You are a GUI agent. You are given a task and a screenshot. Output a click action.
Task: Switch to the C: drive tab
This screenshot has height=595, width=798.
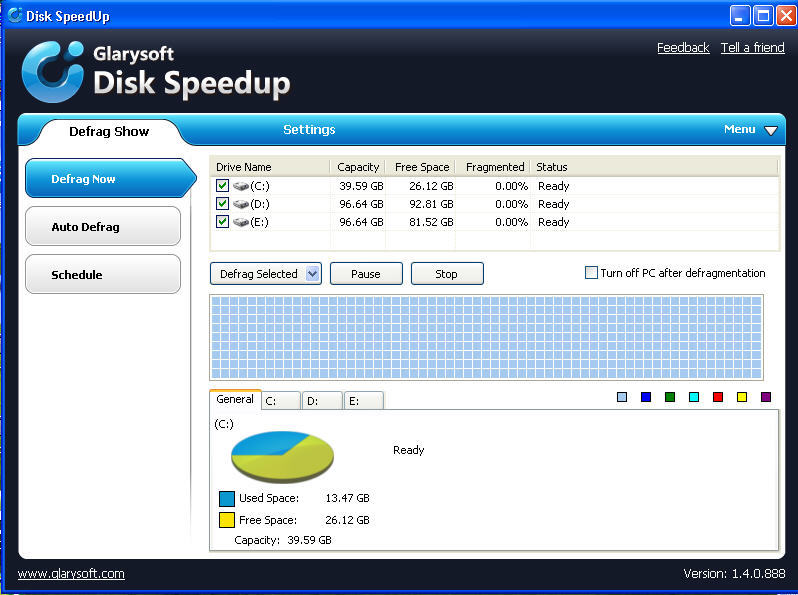(281, 401)
